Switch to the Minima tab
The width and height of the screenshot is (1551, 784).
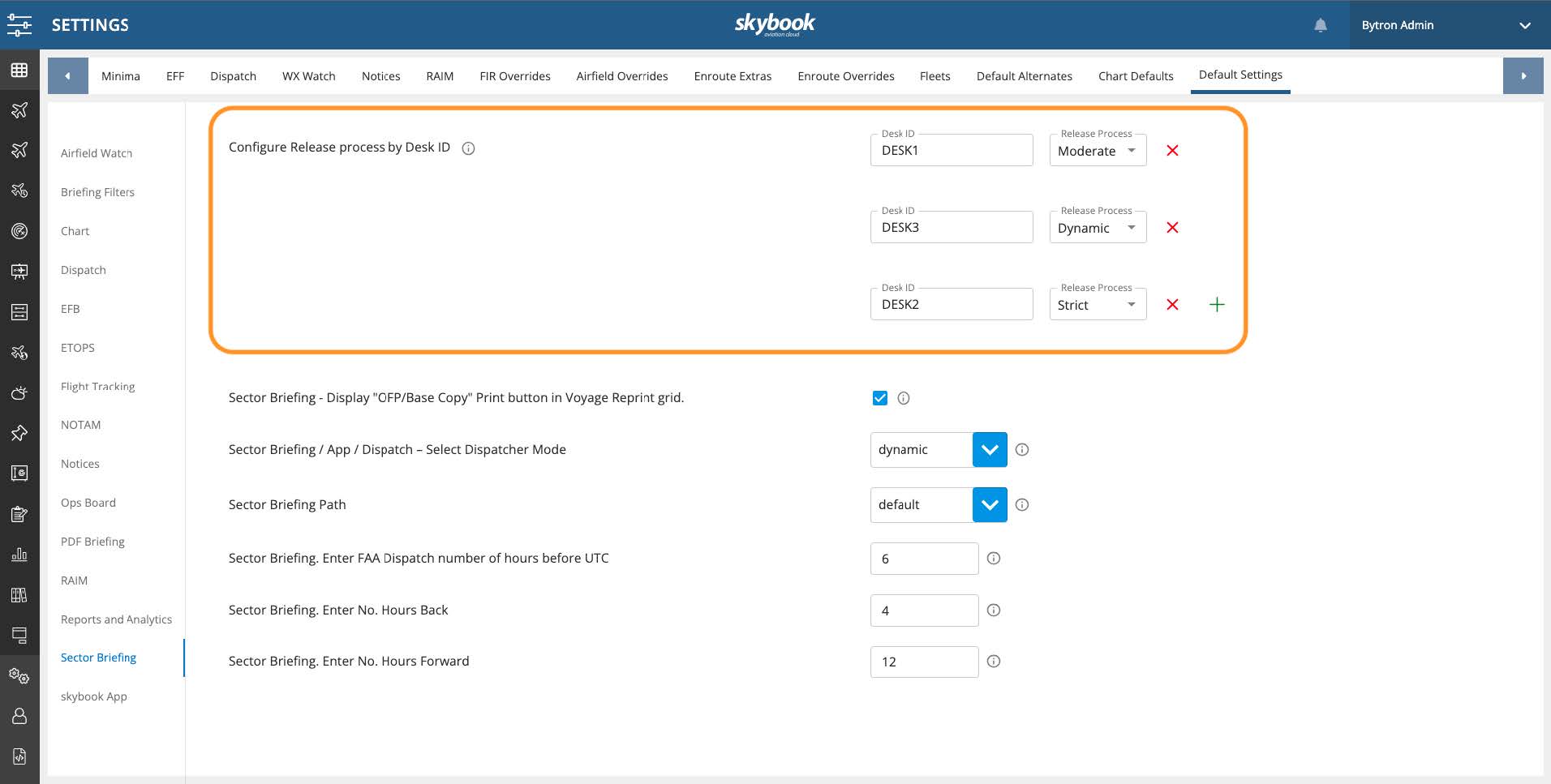(x=121, y=76)
